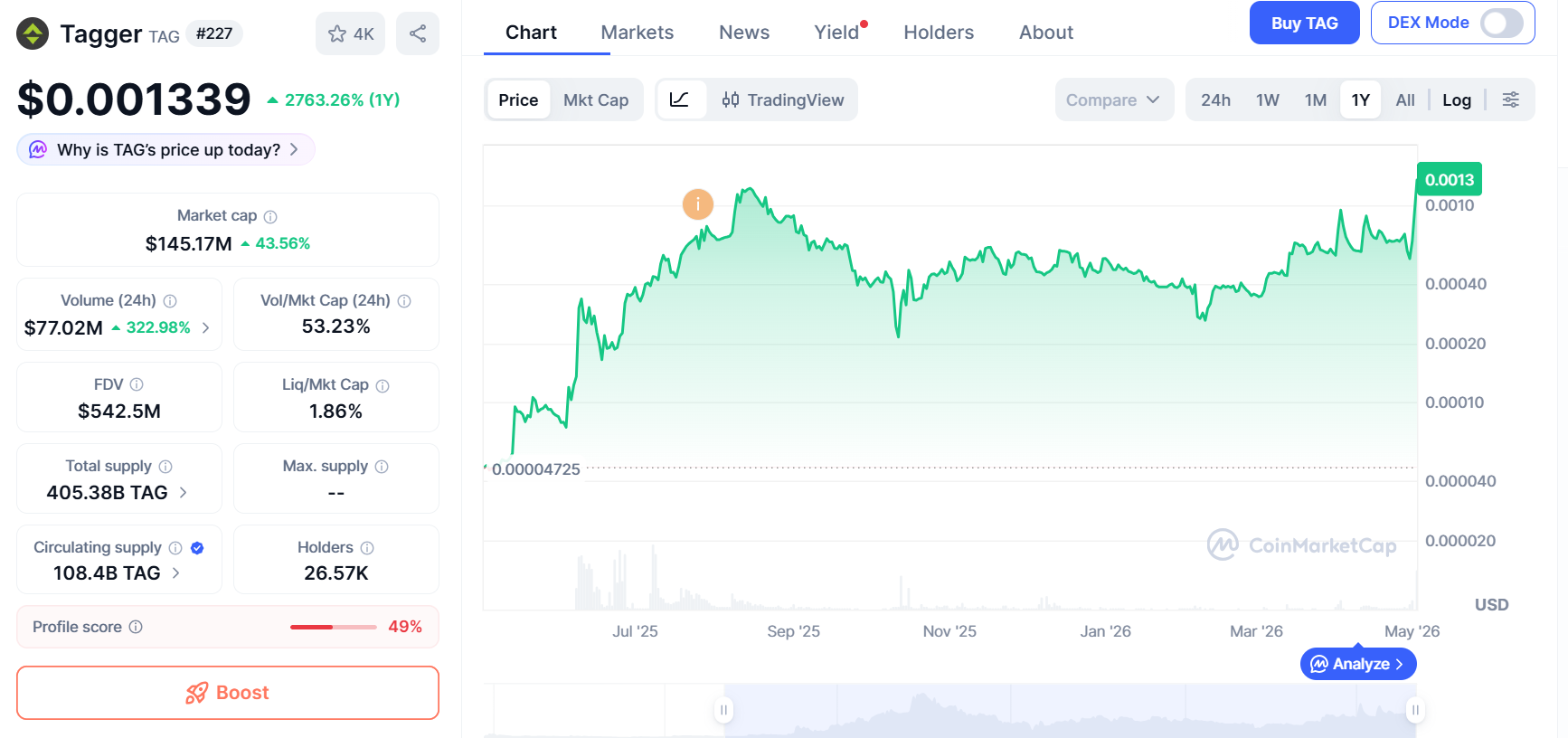Click the 0.0013 current price label
The height and width of the screenshot is (738, 1568).
point(1450,179)
